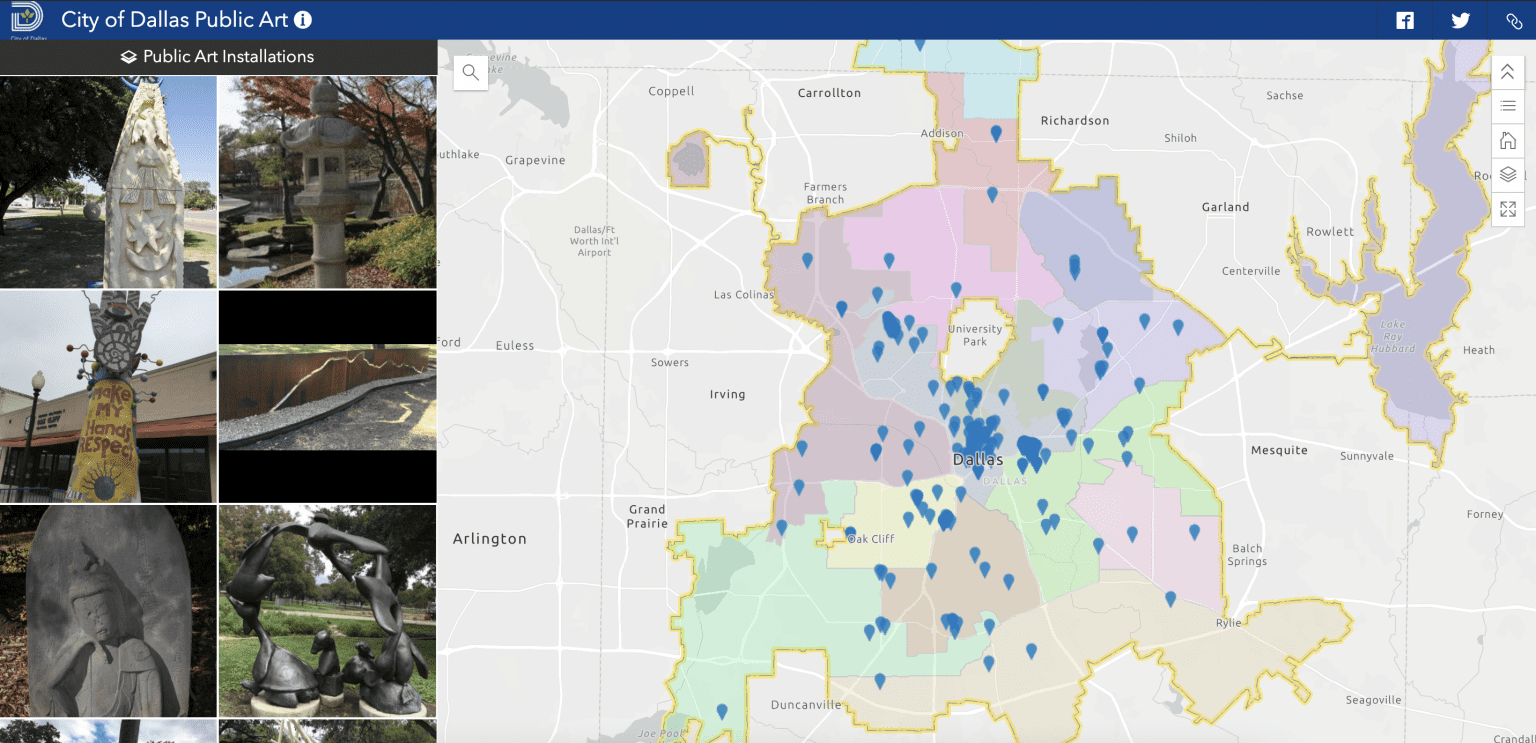
Task: Enter fullscreen using the expand icon
Action: click(x=1507, y=209)
